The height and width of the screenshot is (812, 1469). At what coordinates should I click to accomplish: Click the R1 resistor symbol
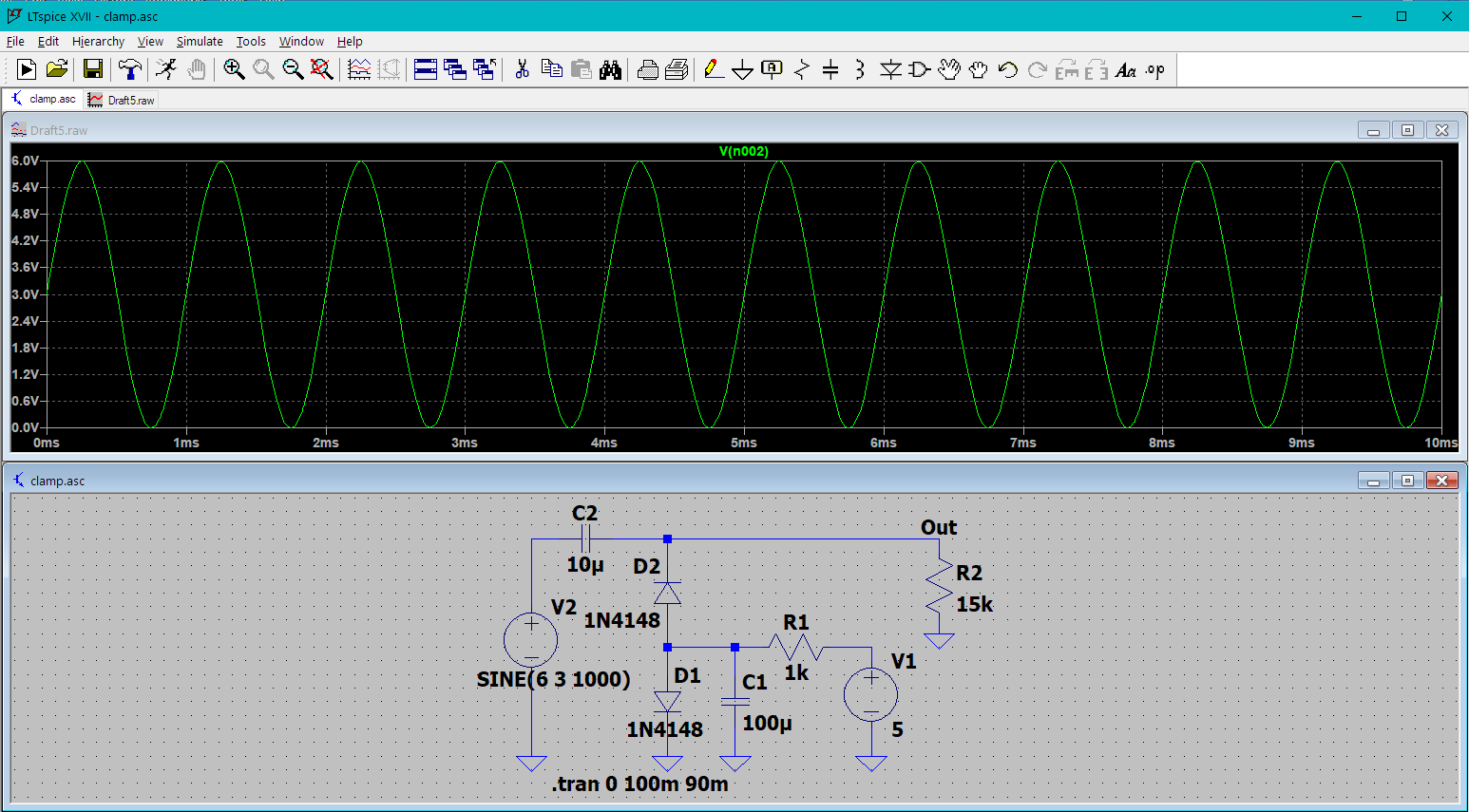click(795, 647)
